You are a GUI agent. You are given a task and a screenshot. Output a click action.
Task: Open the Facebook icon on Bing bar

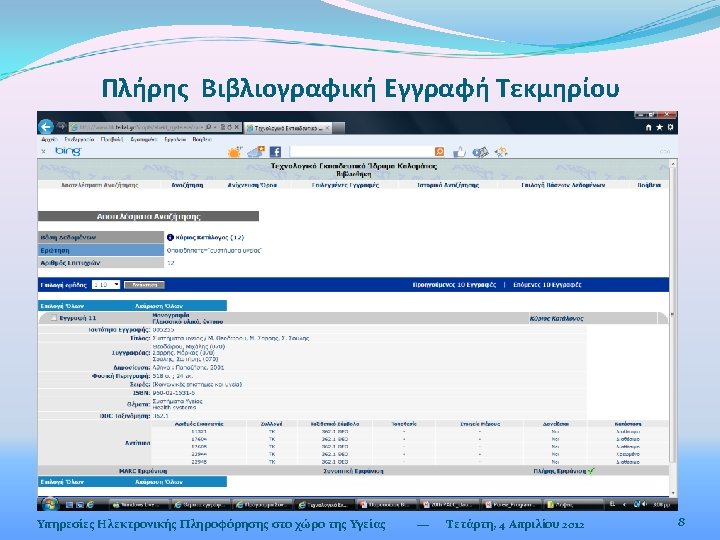[275, 152]
